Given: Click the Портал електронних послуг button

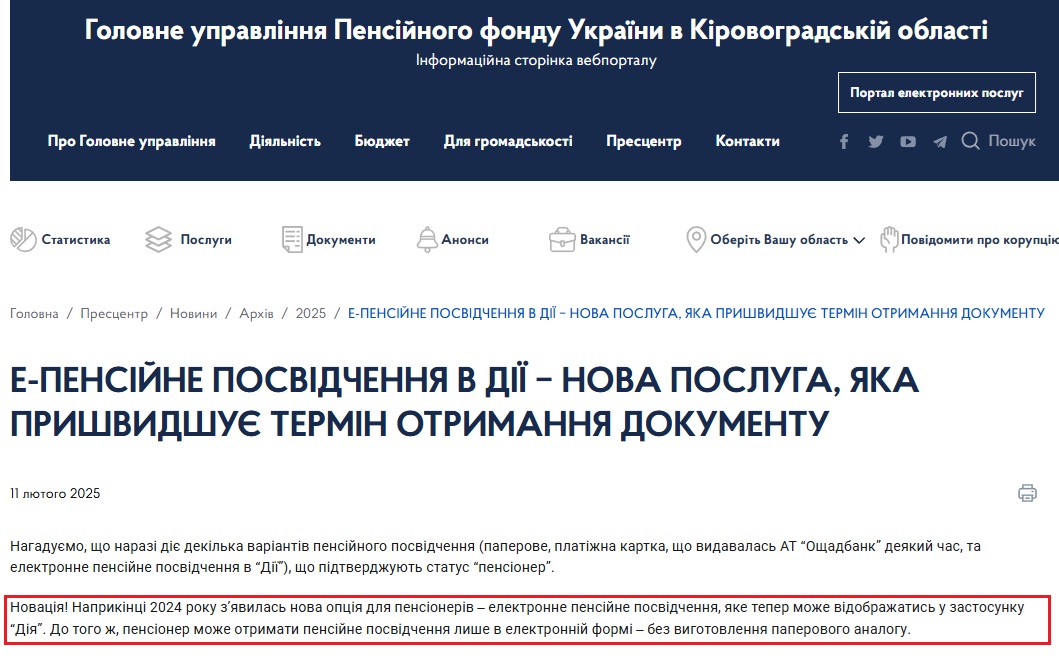Looking at the screenshot, I should pos(936,91).
